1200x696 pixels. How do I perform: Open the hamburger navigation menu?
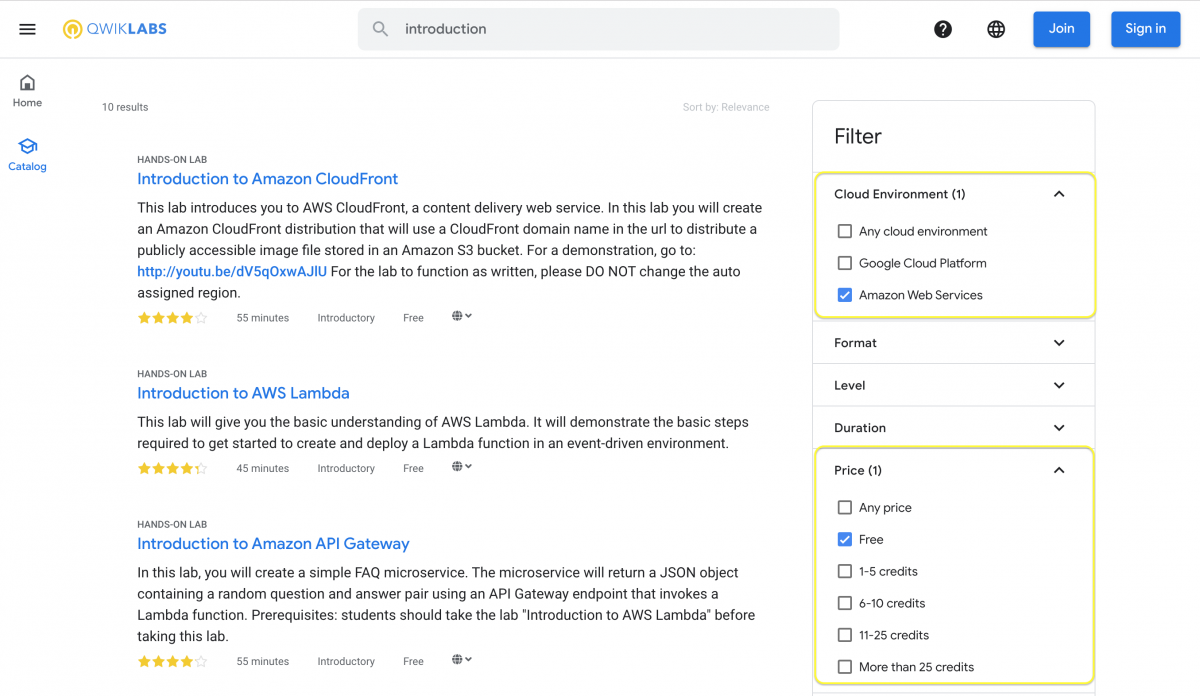(27, 28)
